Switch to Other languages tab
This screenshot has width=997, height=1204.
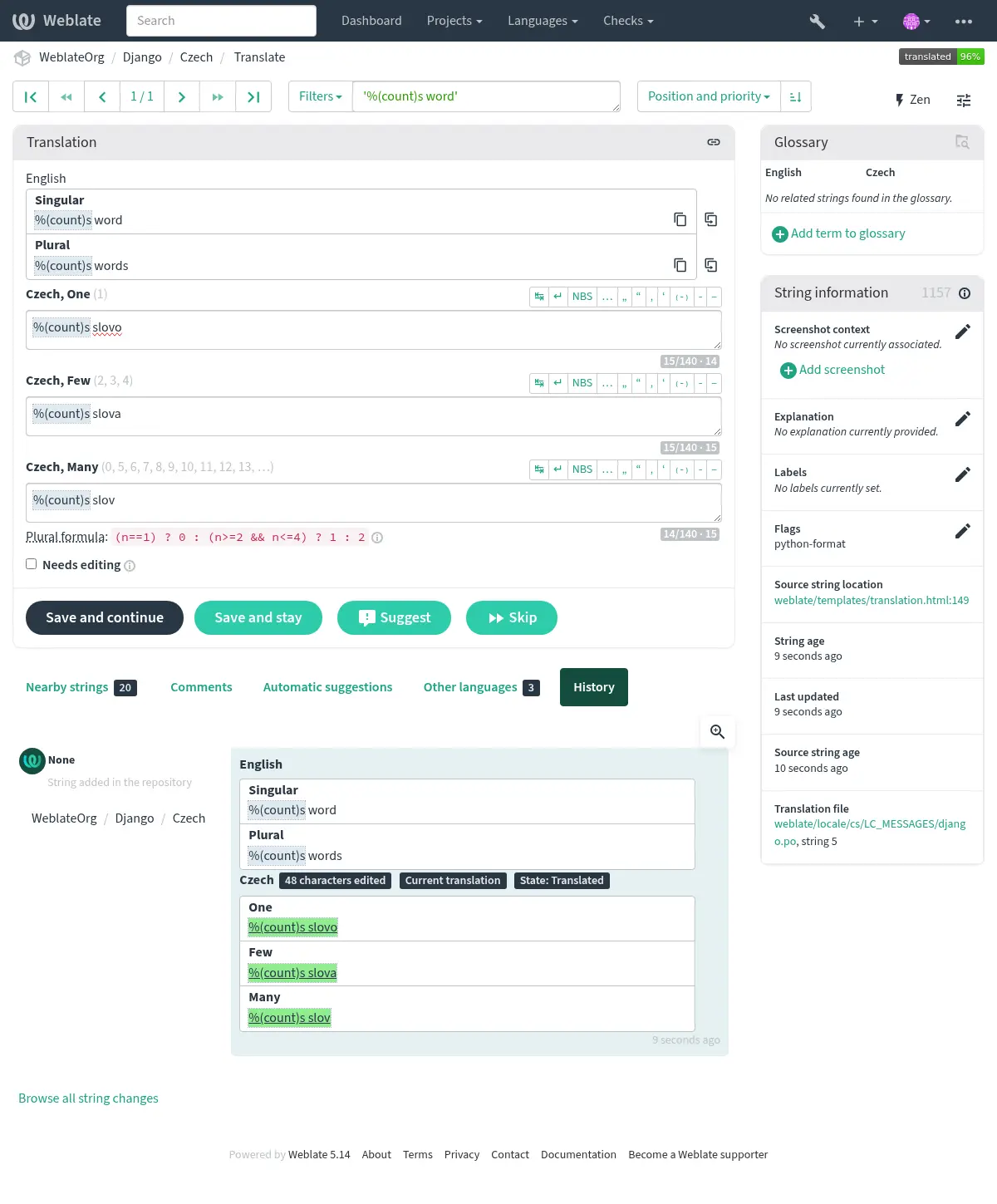(482, 687)
